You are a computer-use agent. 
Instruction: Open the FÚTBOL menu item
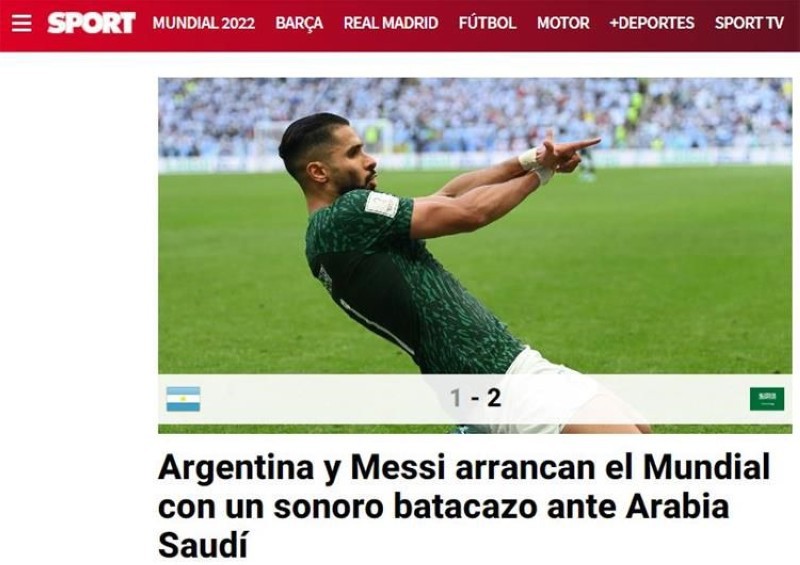point(487,23)
